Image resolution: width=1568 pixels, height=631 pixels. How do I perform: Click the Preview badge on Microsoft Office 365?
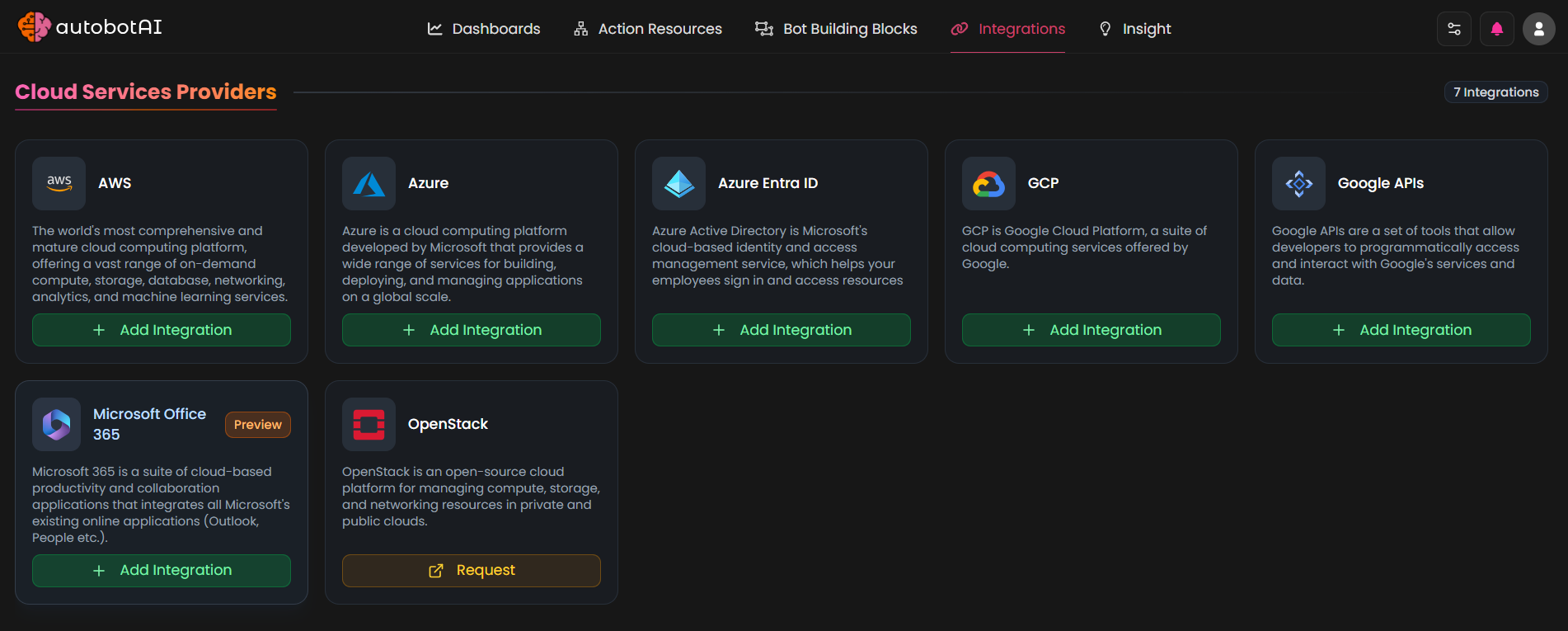pos(258,425)
